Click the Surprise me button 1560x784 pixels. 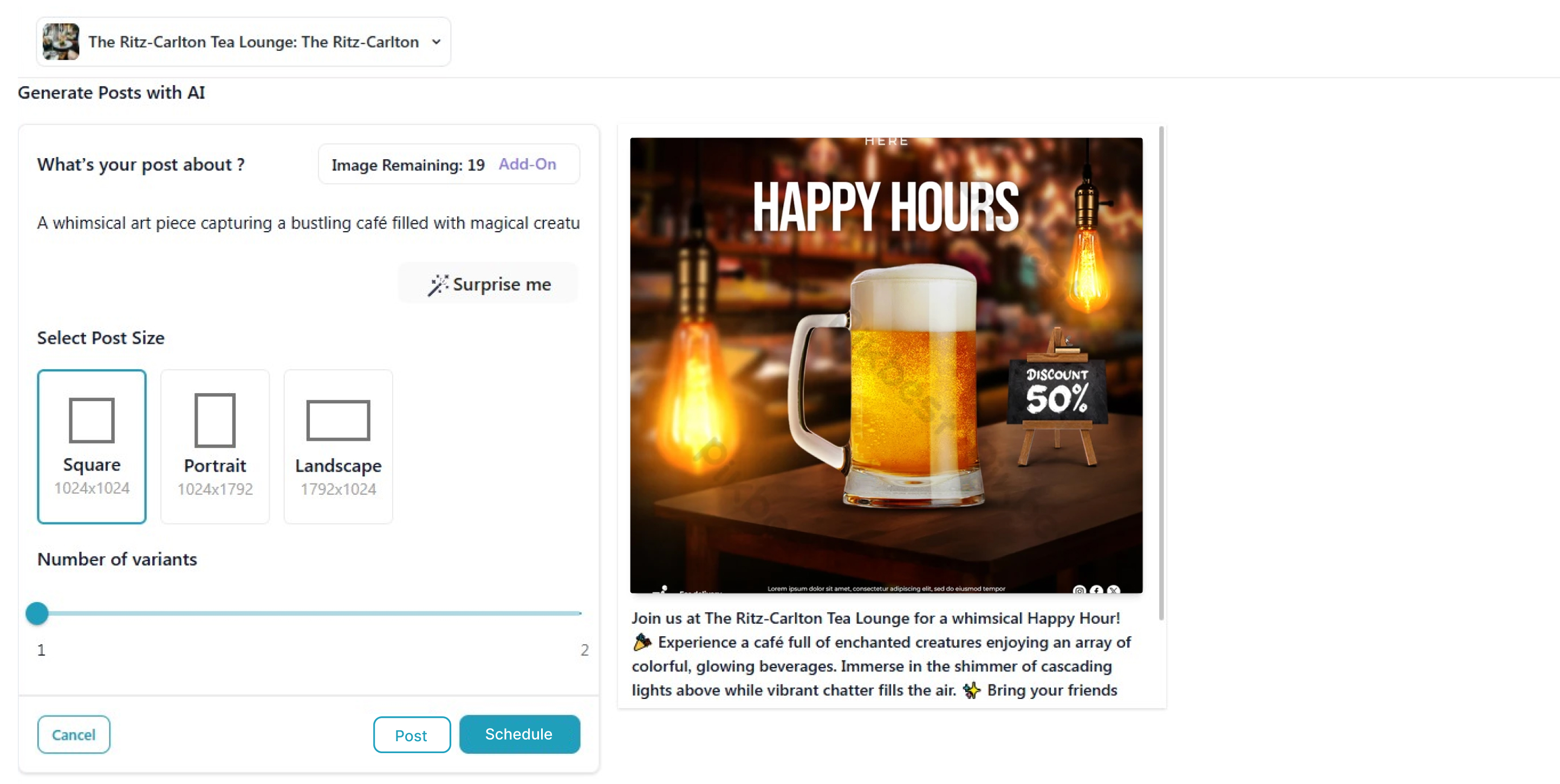tap(488, 284)
